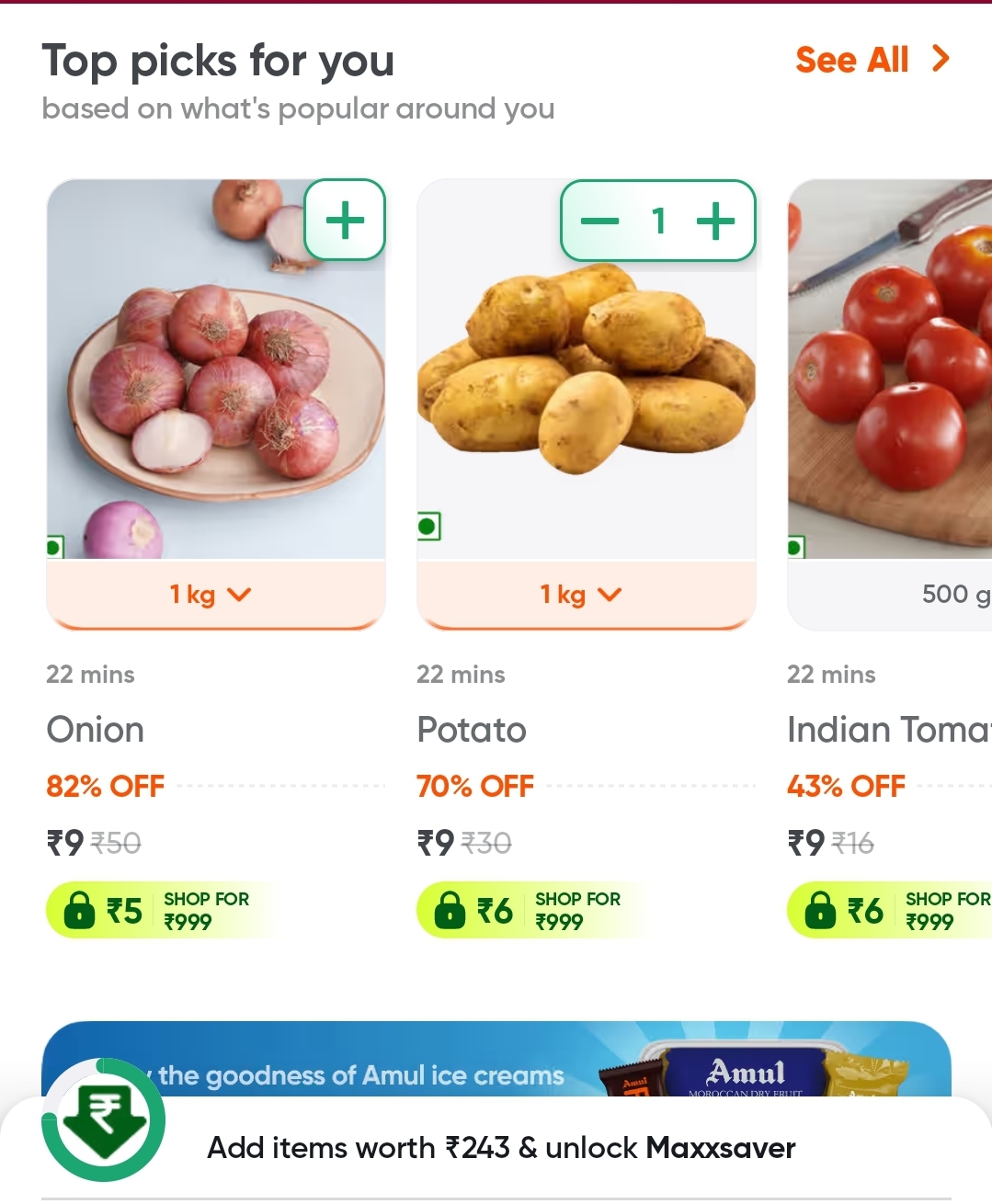Tap the lock icon on Onion's ₹5 offer

pos(80,910)
